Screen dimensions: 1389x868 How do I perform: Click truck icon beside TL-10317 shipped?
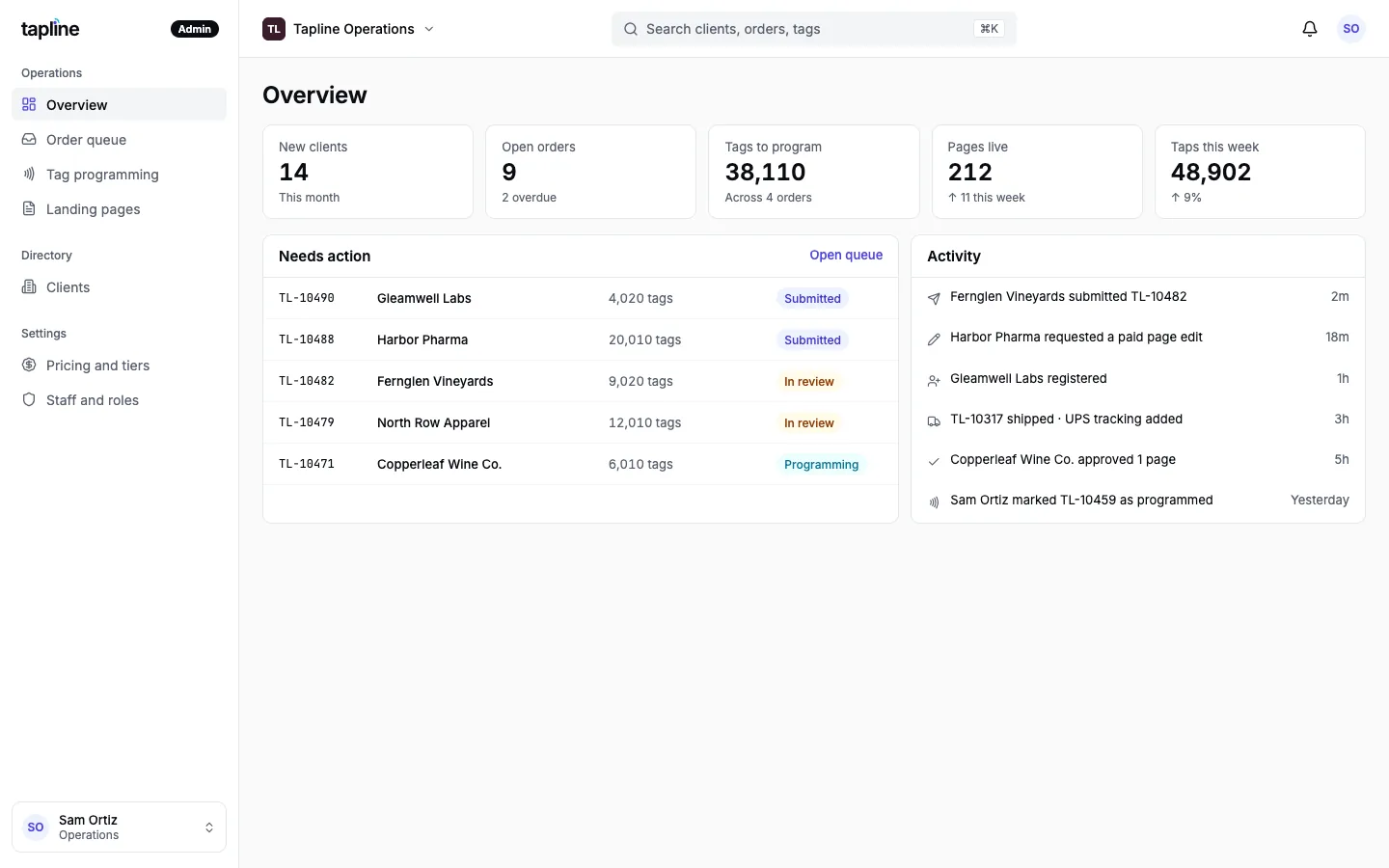[x=934, y=420]
